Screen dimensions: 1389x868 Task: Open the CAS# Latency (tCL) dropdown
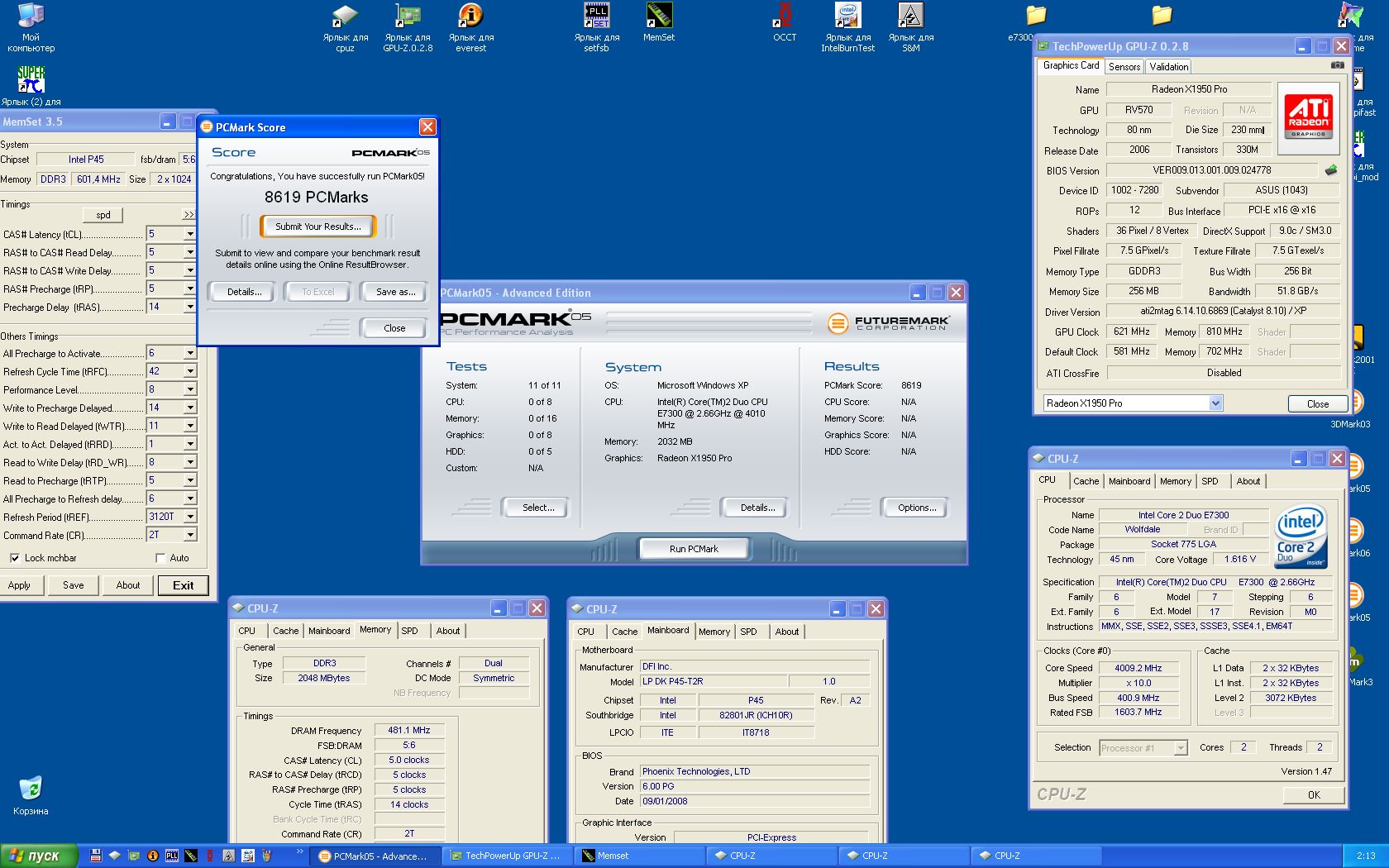click(x=189, y=234)
